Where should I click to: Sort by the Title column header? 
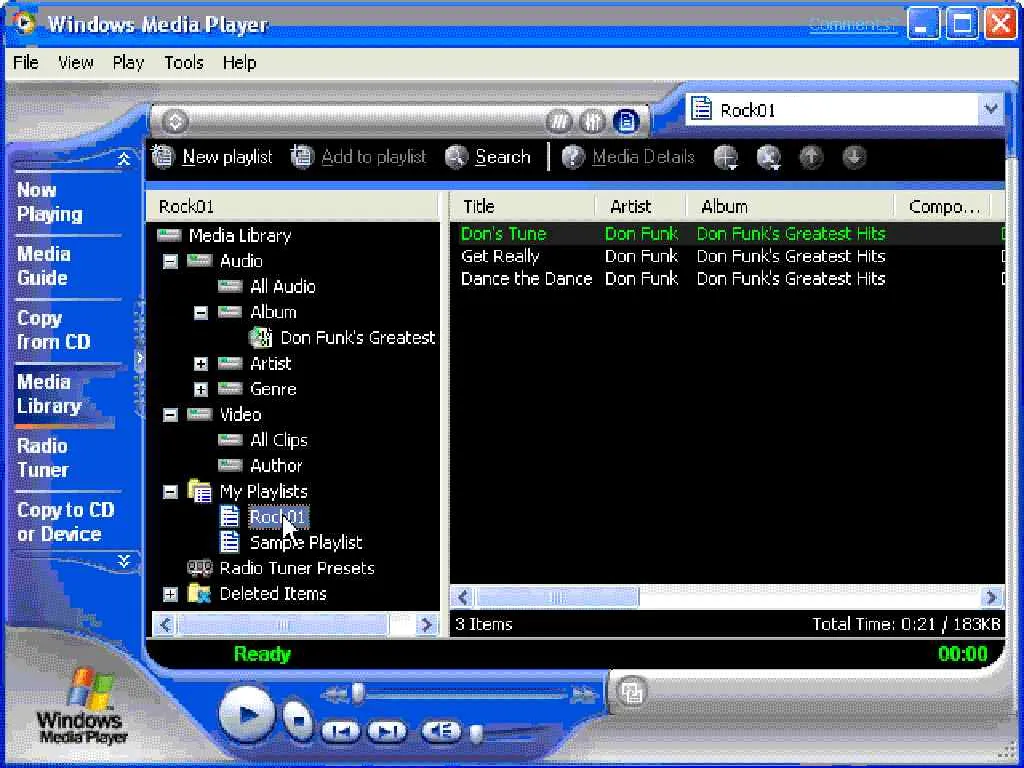[522, 206]
